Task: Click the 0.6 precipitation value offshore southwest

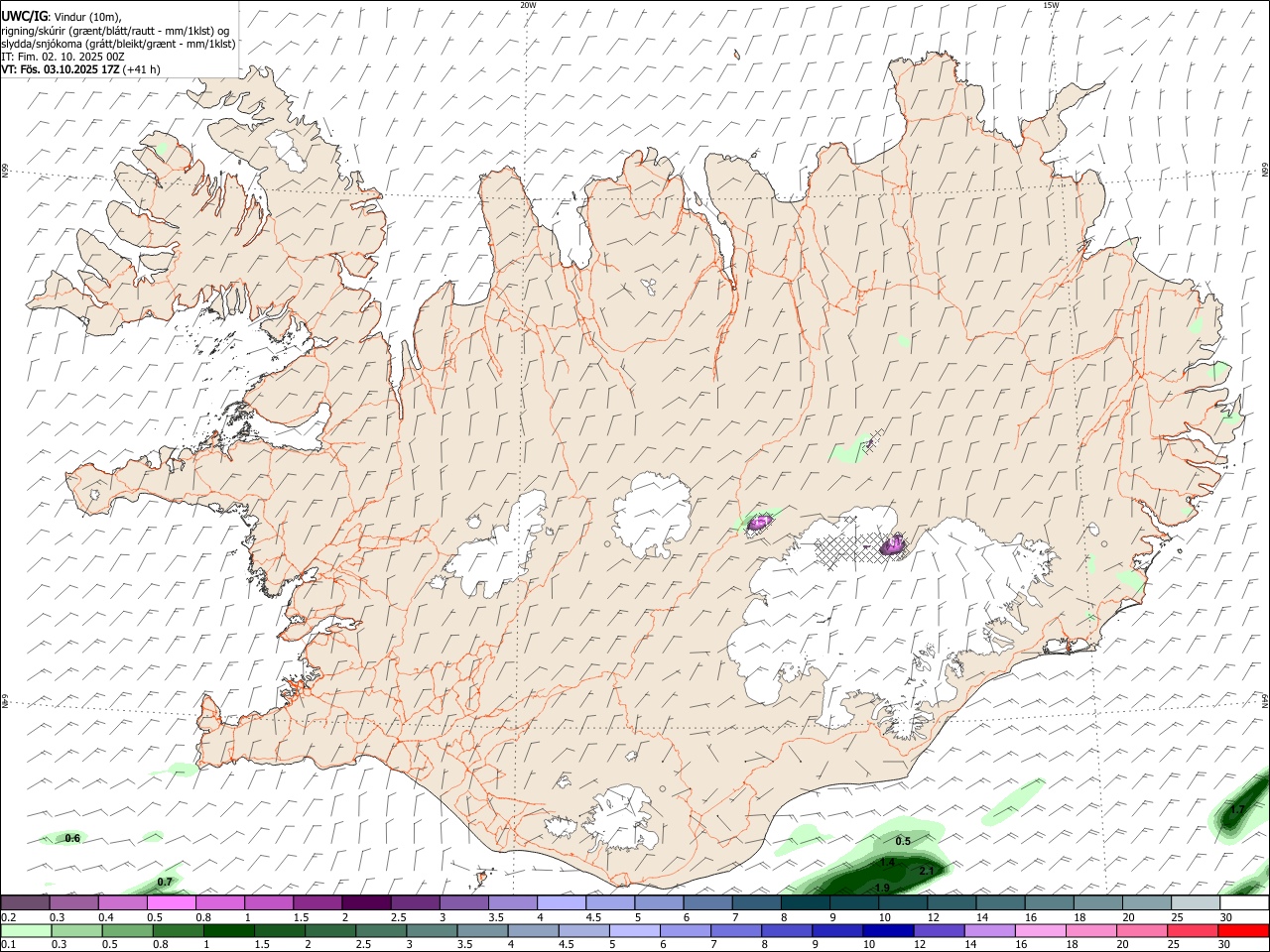Action: pyautogui.click(x=72, y=839)
